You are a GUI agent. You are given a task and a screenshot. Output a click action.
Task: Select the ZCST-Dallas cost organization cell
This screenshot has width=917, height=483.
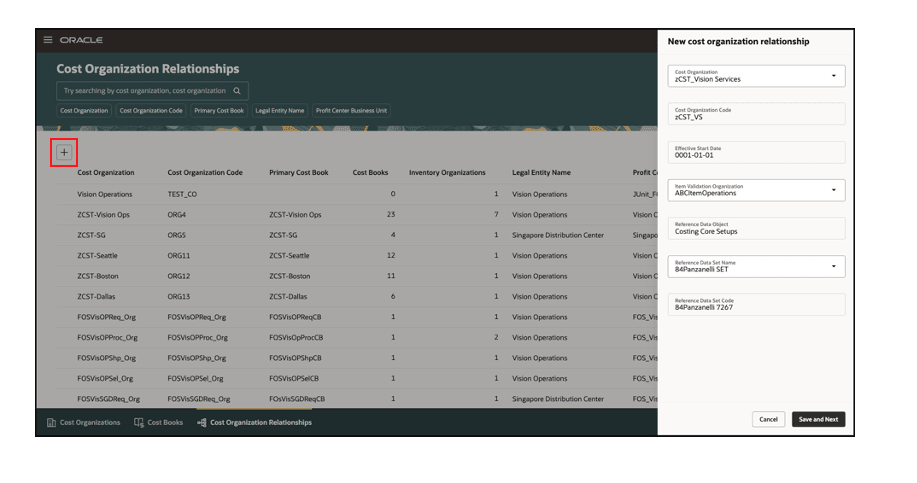point(96,296)
